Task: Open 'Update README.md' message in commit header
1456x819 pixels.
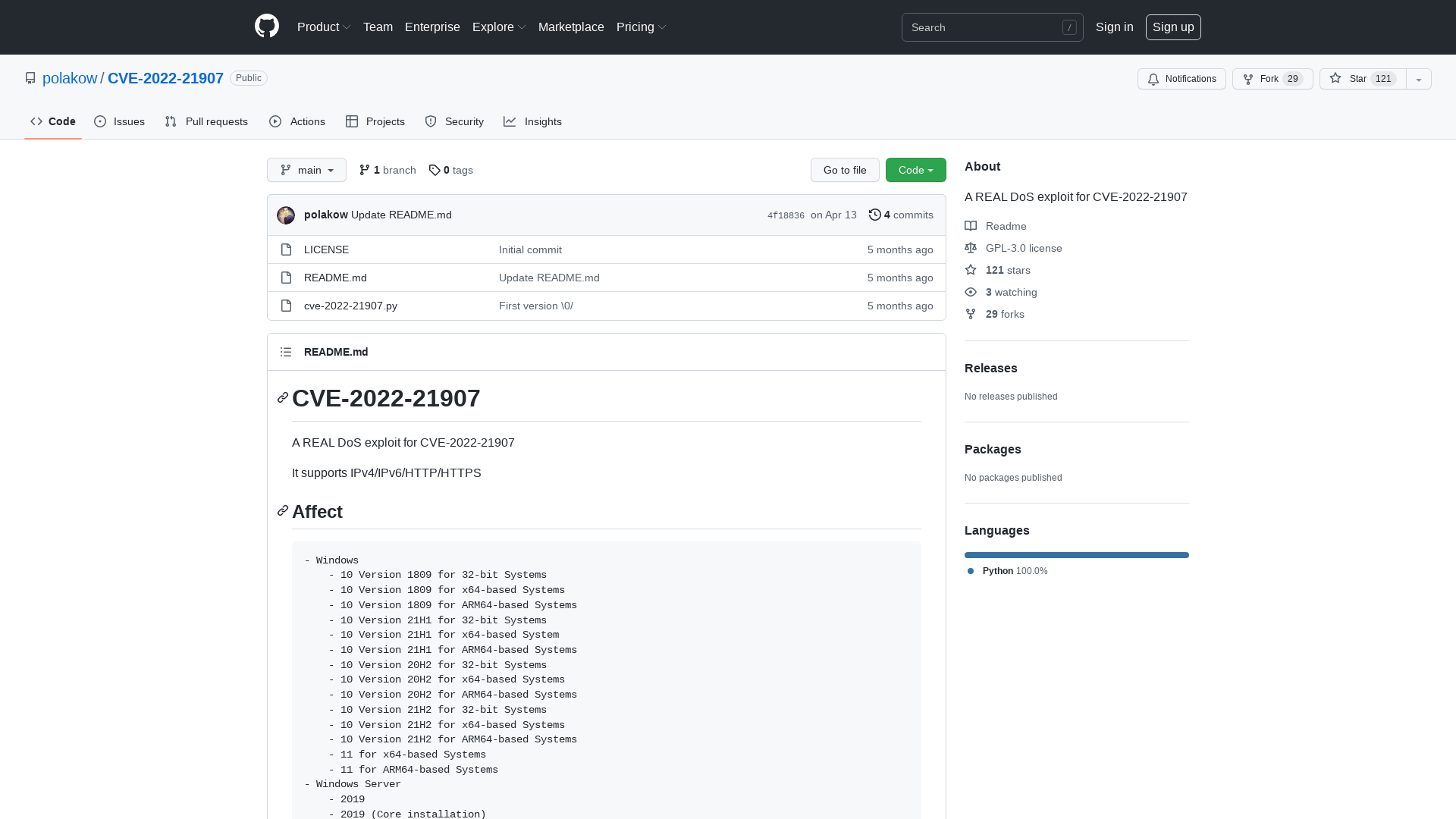Action: pyautogui.click(x=401, y=215)
